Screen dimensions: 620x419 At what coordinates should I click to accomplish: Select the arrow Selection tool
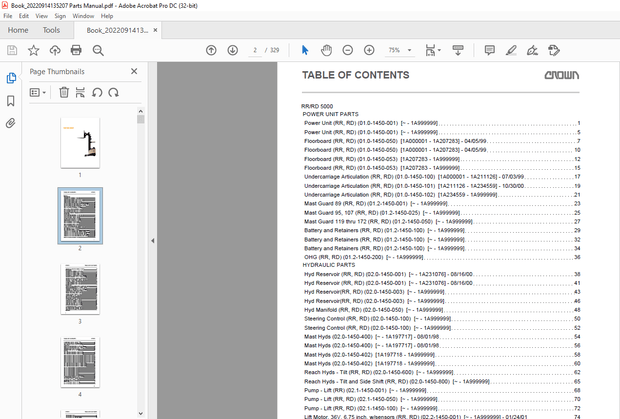coord(305,50)
